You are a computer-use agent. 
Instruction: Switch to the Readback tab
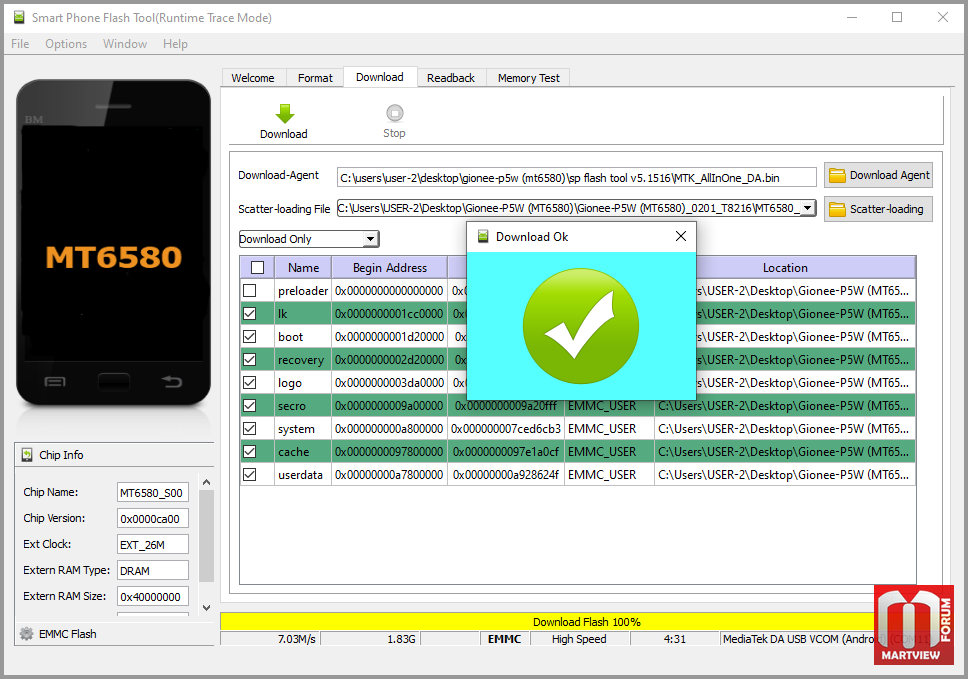(451, 78)
